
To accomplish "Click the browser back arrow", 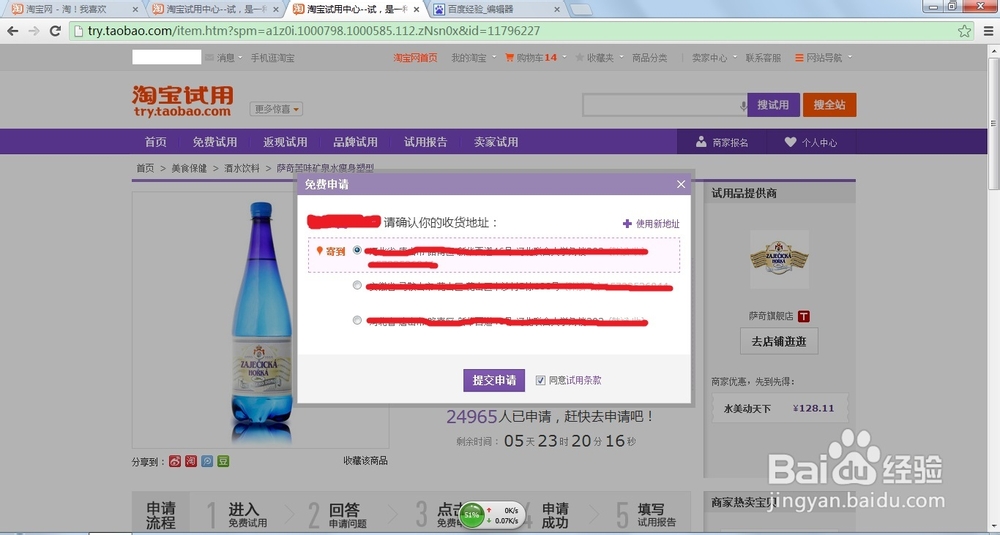I will tap(13, 31).
